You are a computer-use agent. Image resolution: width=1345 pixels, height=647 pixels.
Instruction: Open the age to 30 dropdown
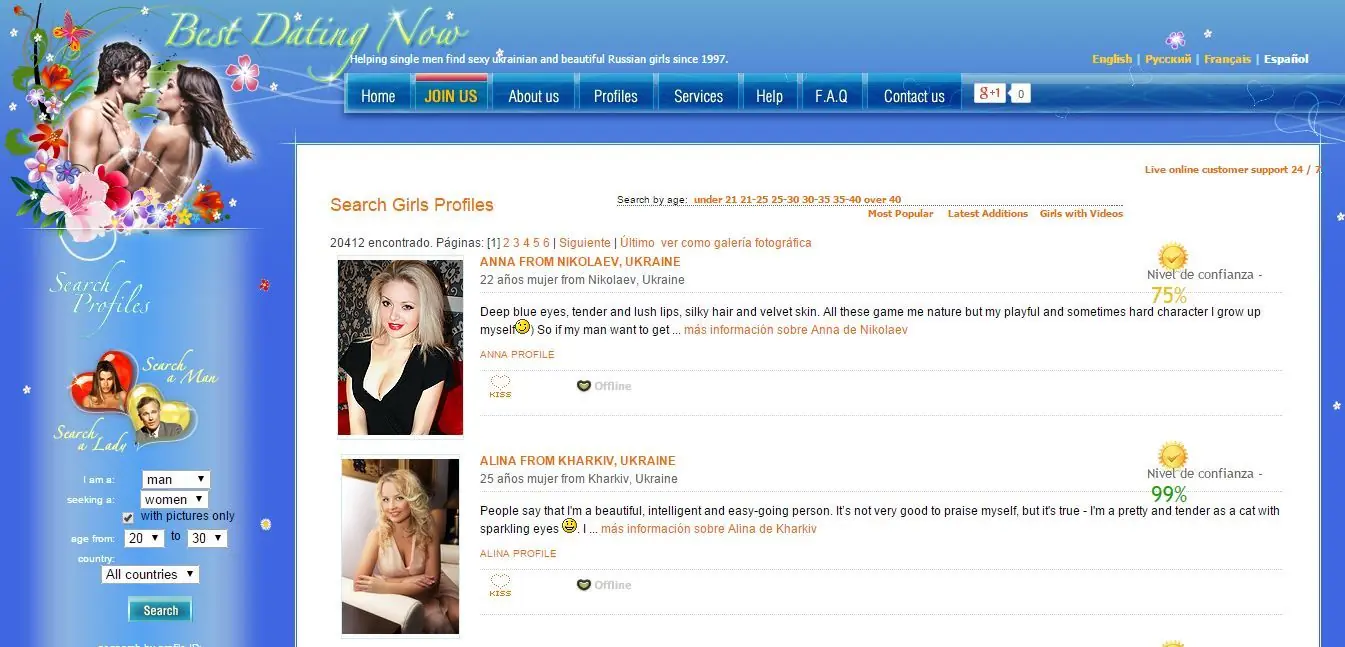207,538
